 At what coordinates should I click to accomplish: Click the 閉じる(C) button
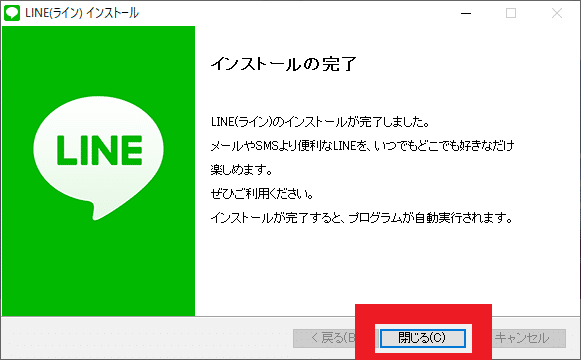click(423, 338)
